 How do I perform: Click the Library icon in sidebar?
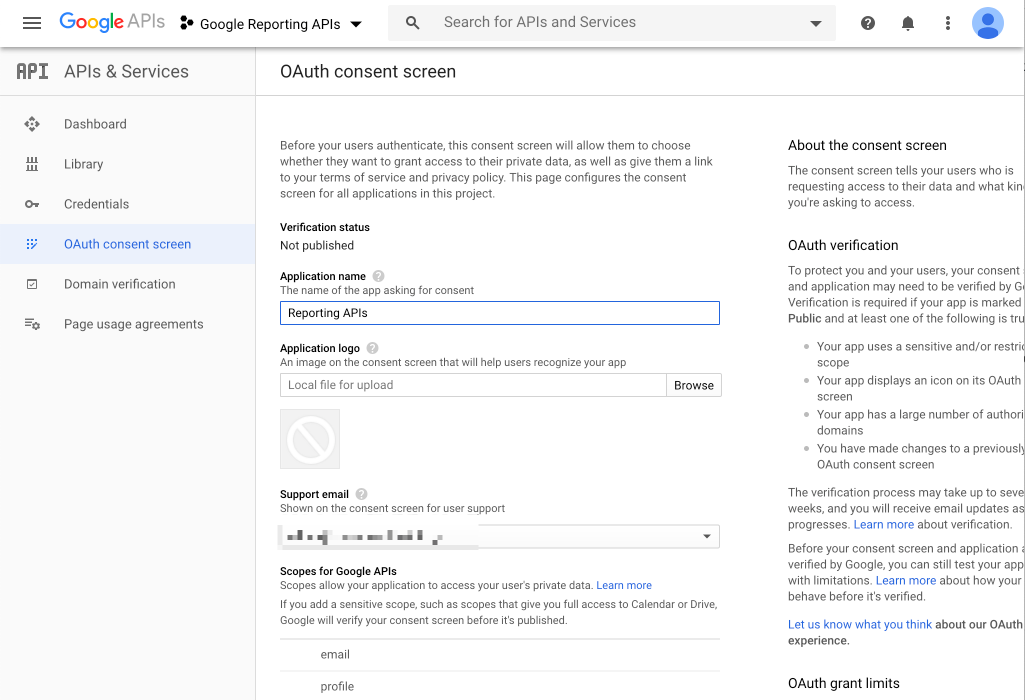point(32,164)
